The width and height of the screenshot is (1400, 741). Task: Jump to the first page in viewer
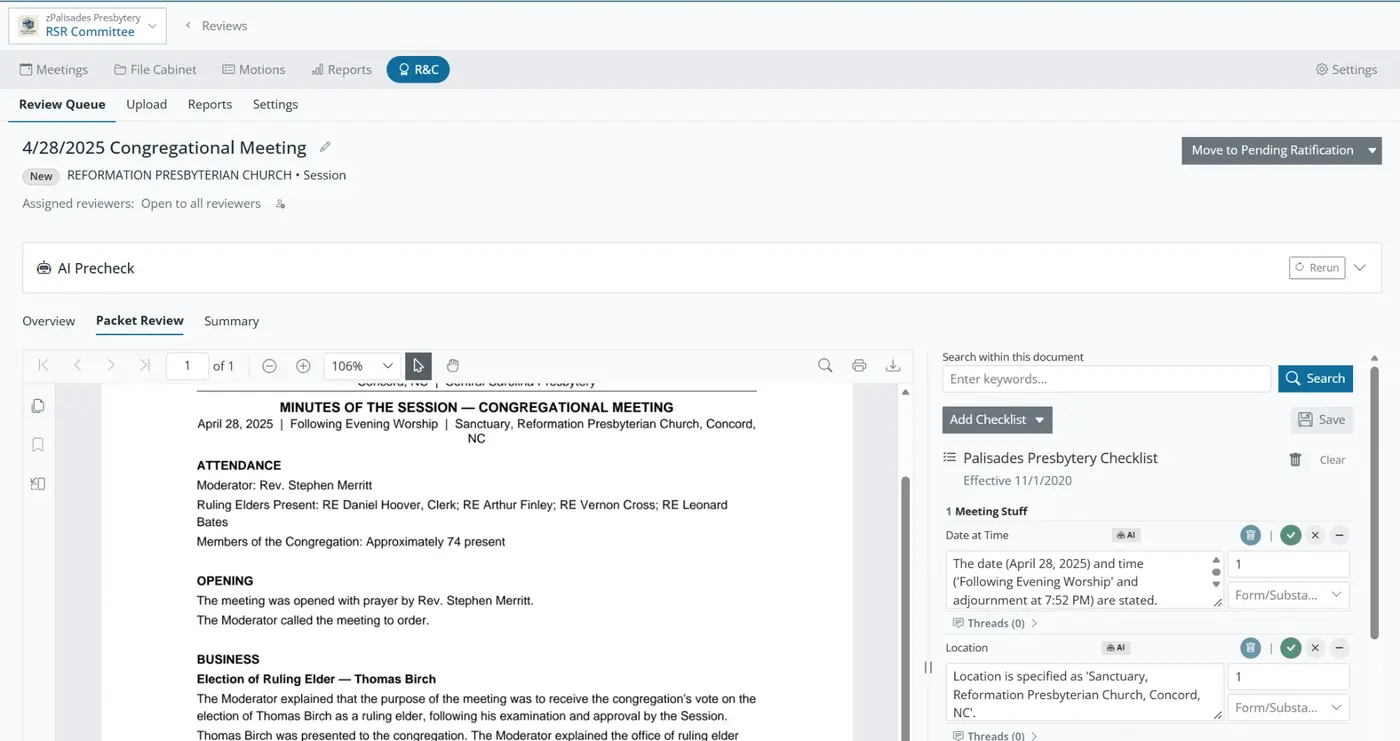(x=43, y=366)
